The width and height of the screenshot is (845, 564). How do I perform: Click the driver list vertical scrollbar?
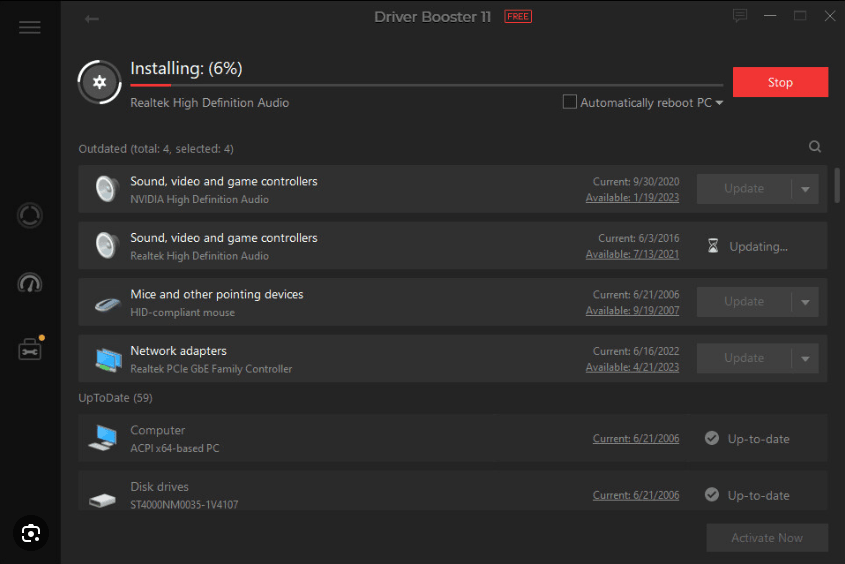pos(837,185)
